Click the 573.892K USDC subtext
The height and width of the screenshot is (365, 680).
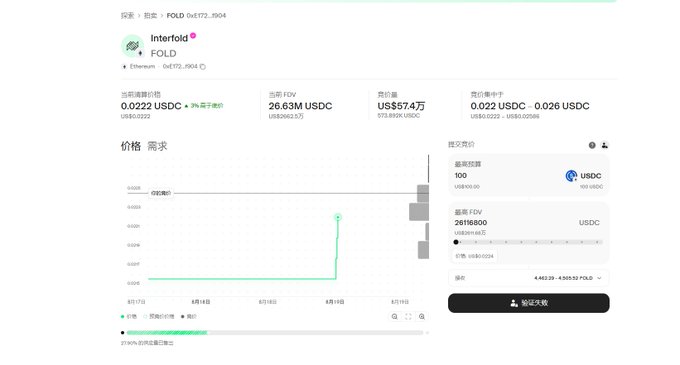(399, 116)
